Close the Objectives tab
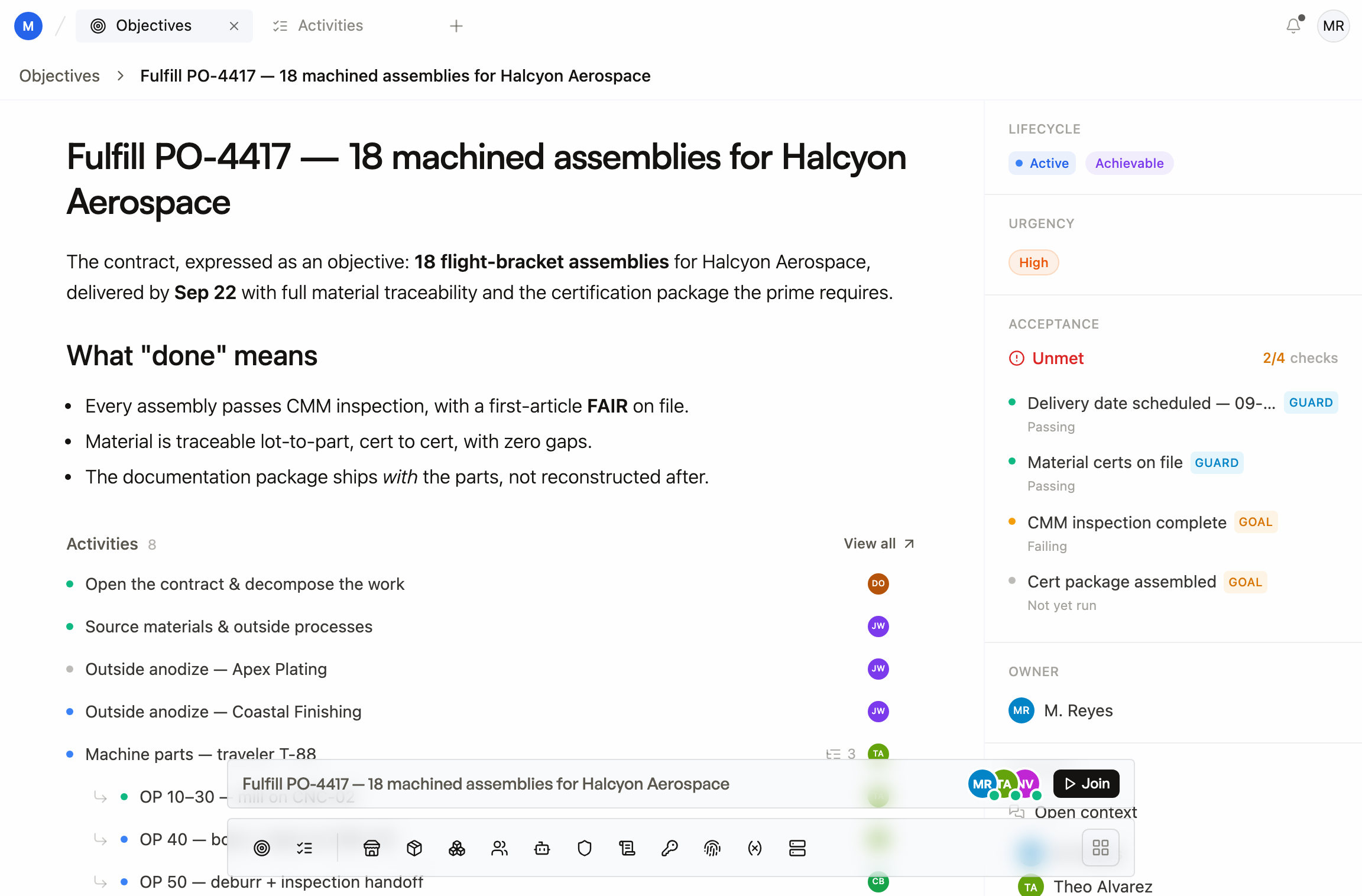 click(x=234, y=26)
